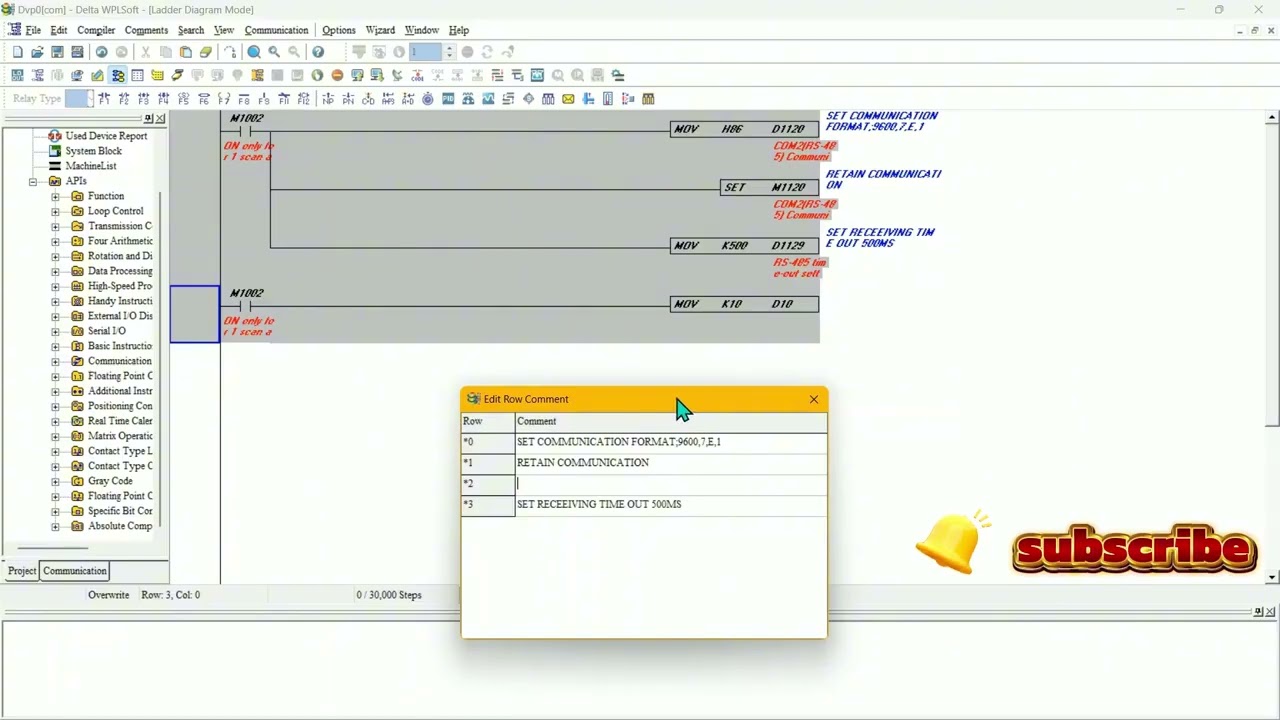Click the F12 toolbar icon
The height and width of the screenshot is (720, 1280).
pos(304,98)
